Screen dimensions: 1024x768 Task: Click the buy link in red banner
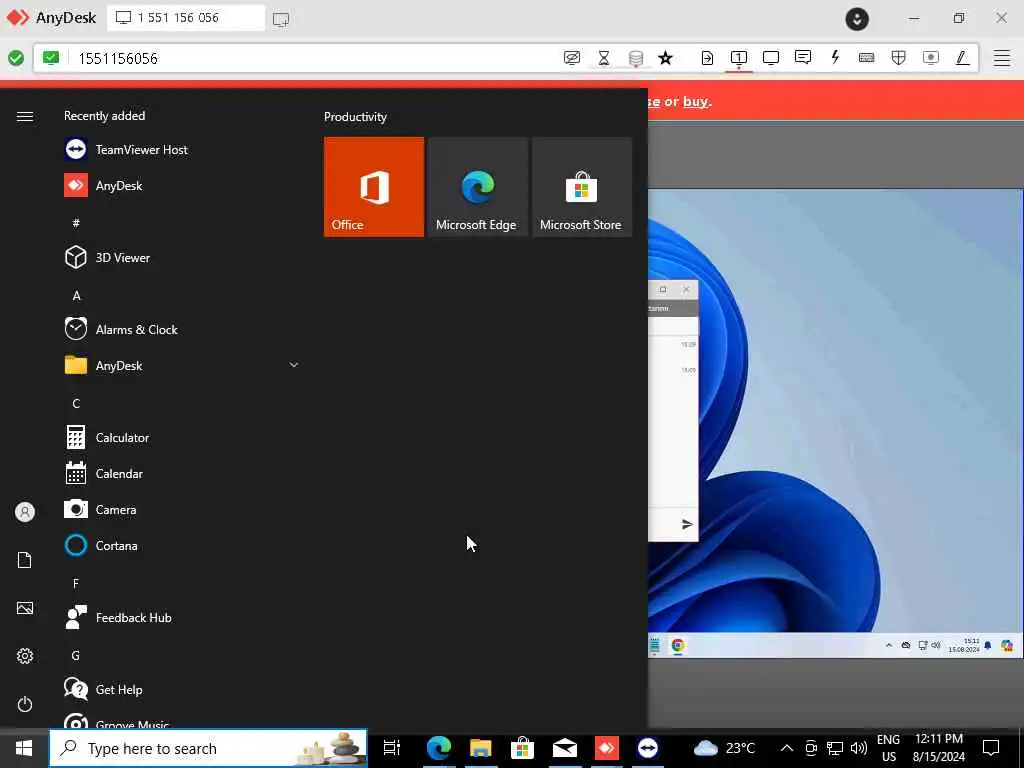(696, 101)
